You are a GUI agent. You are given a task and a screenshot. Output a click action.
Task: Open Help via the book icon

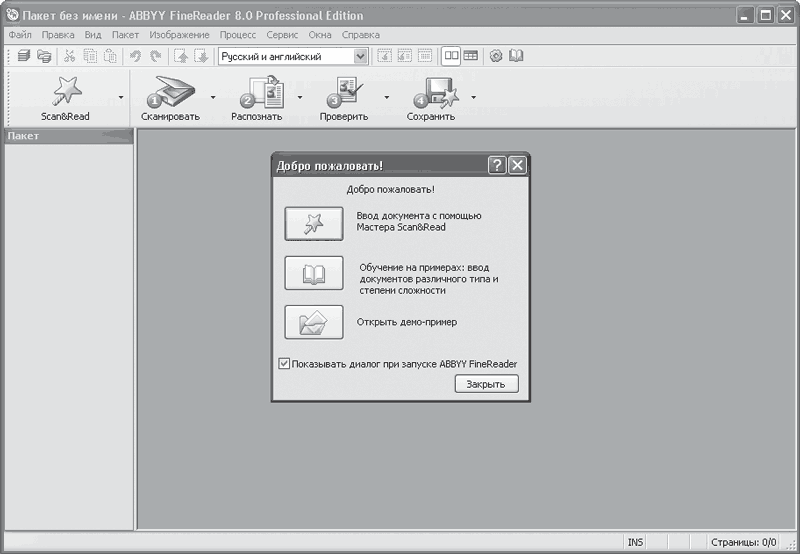click(516, 56)
